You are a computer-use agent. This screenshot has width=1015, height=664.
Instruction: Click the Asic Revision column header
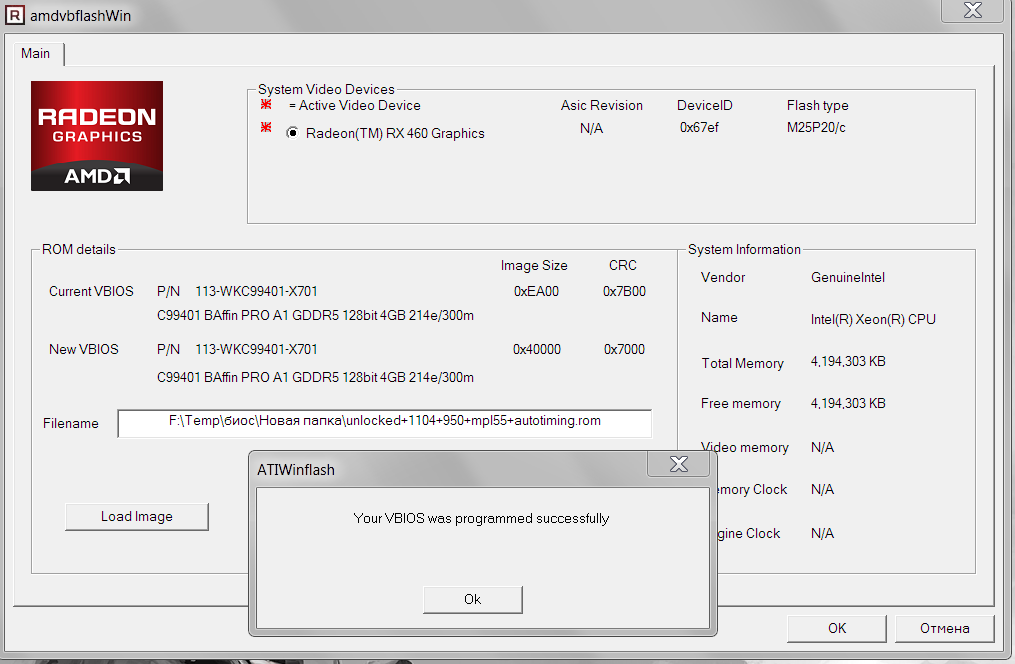click(601, 105)
